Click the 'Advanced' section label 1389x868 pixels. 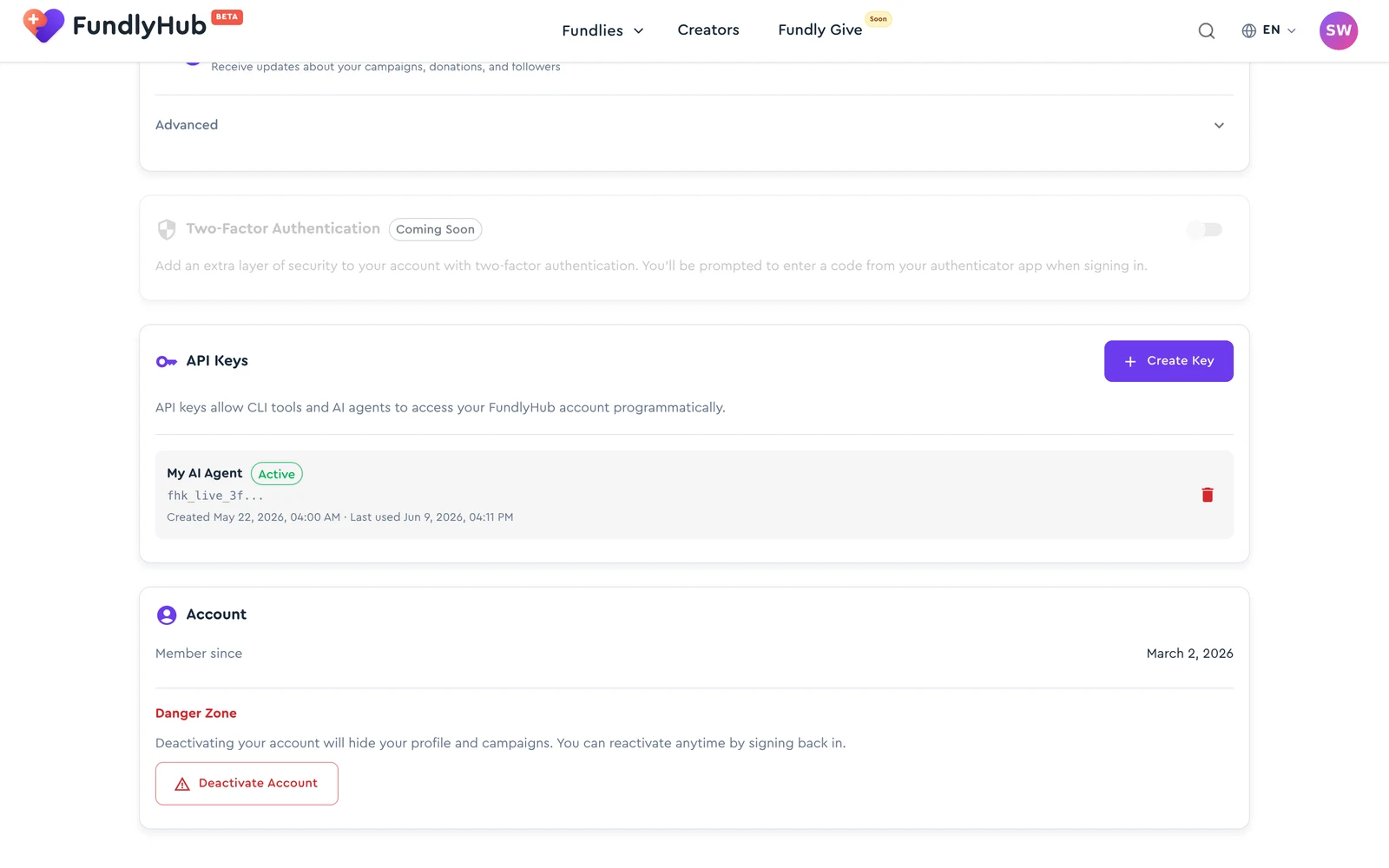click(187, 125)
